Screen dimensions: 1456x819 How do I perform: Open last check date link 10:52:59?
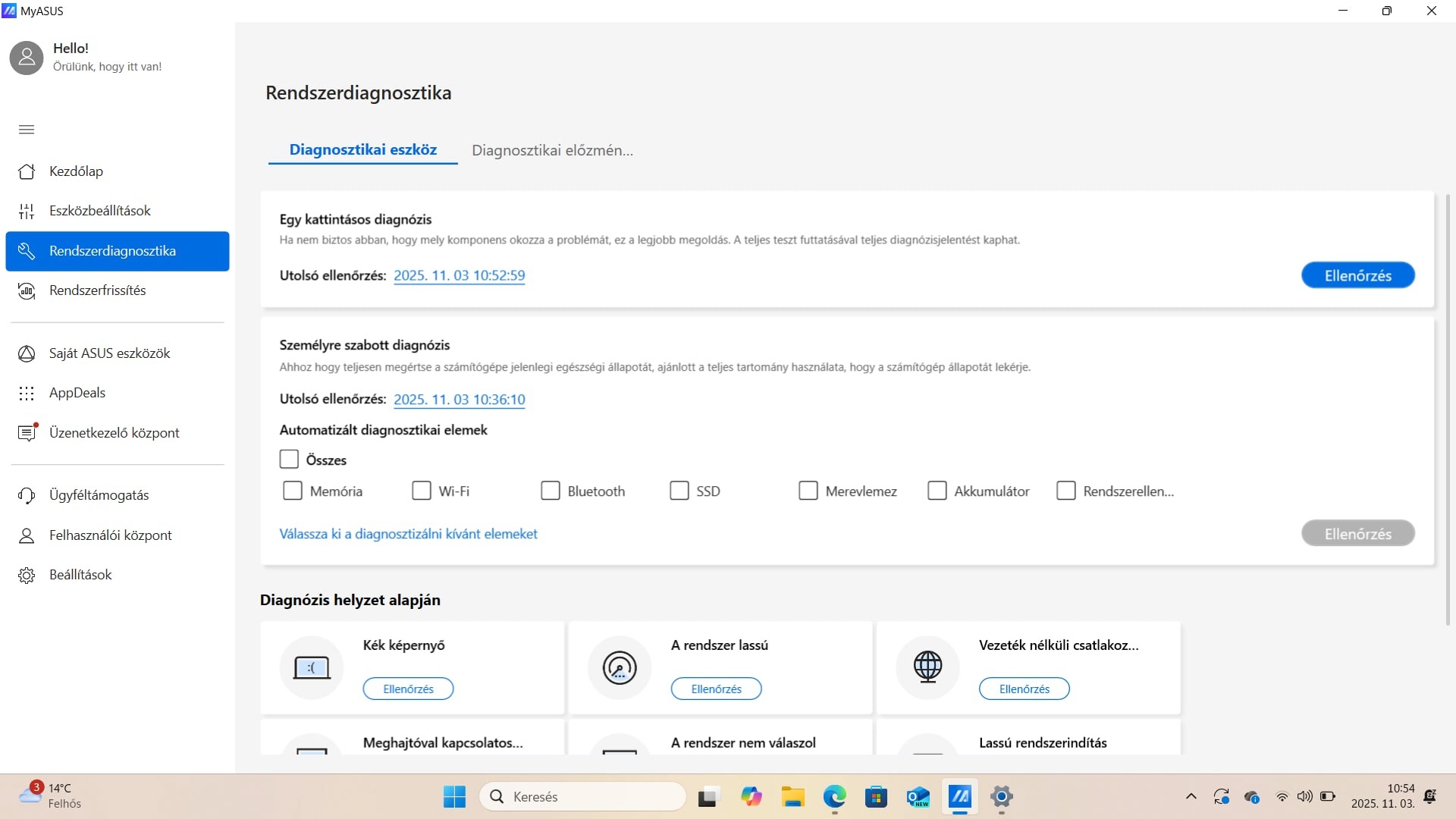pos(459,275)
